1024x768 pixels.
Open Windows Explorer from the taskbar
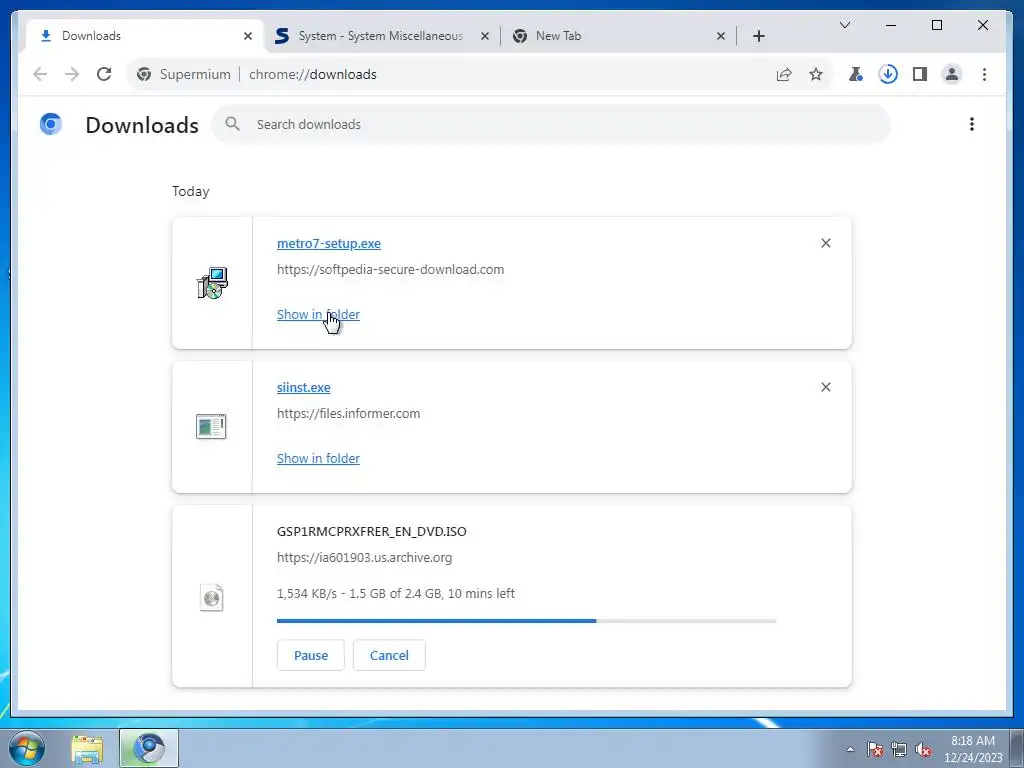tap(87, 748)
